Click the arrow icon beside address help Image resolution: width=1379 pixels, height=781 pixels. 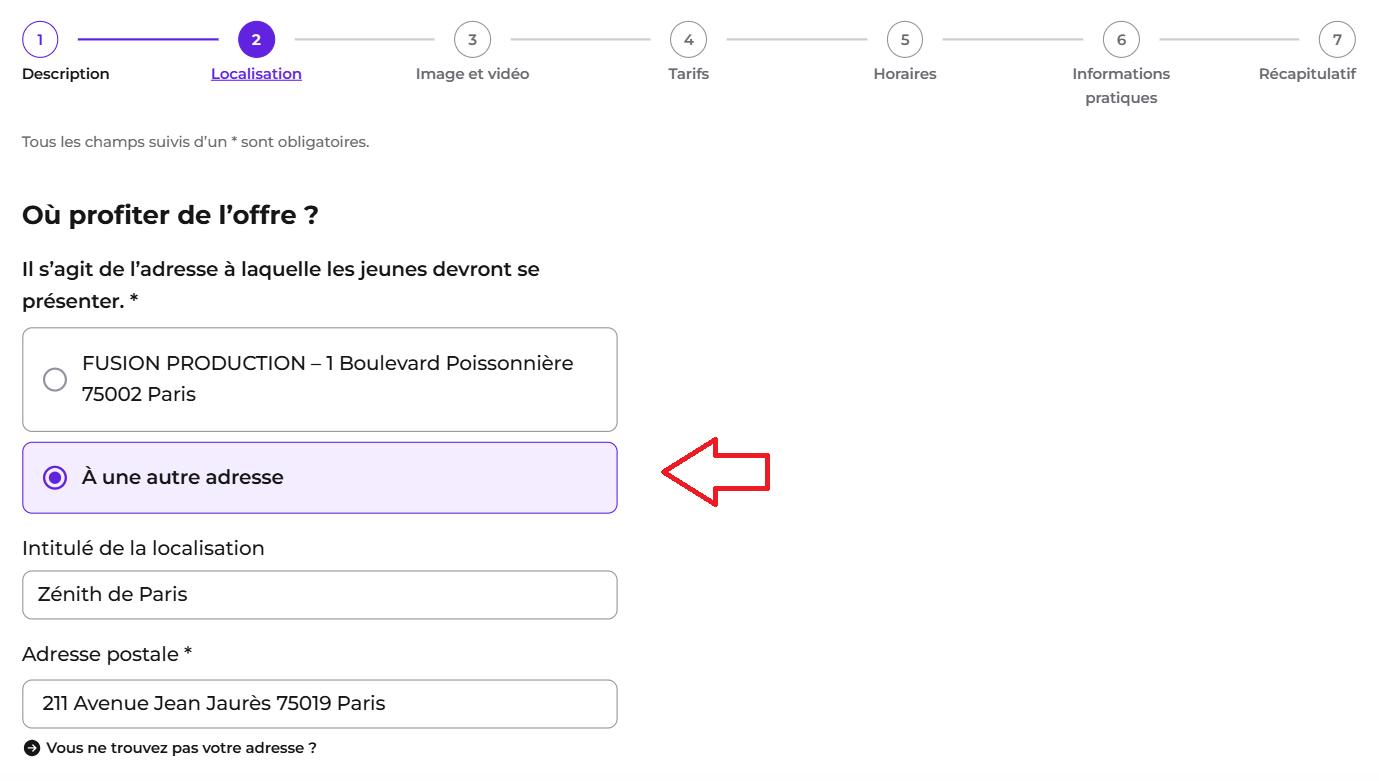point(32,748)
